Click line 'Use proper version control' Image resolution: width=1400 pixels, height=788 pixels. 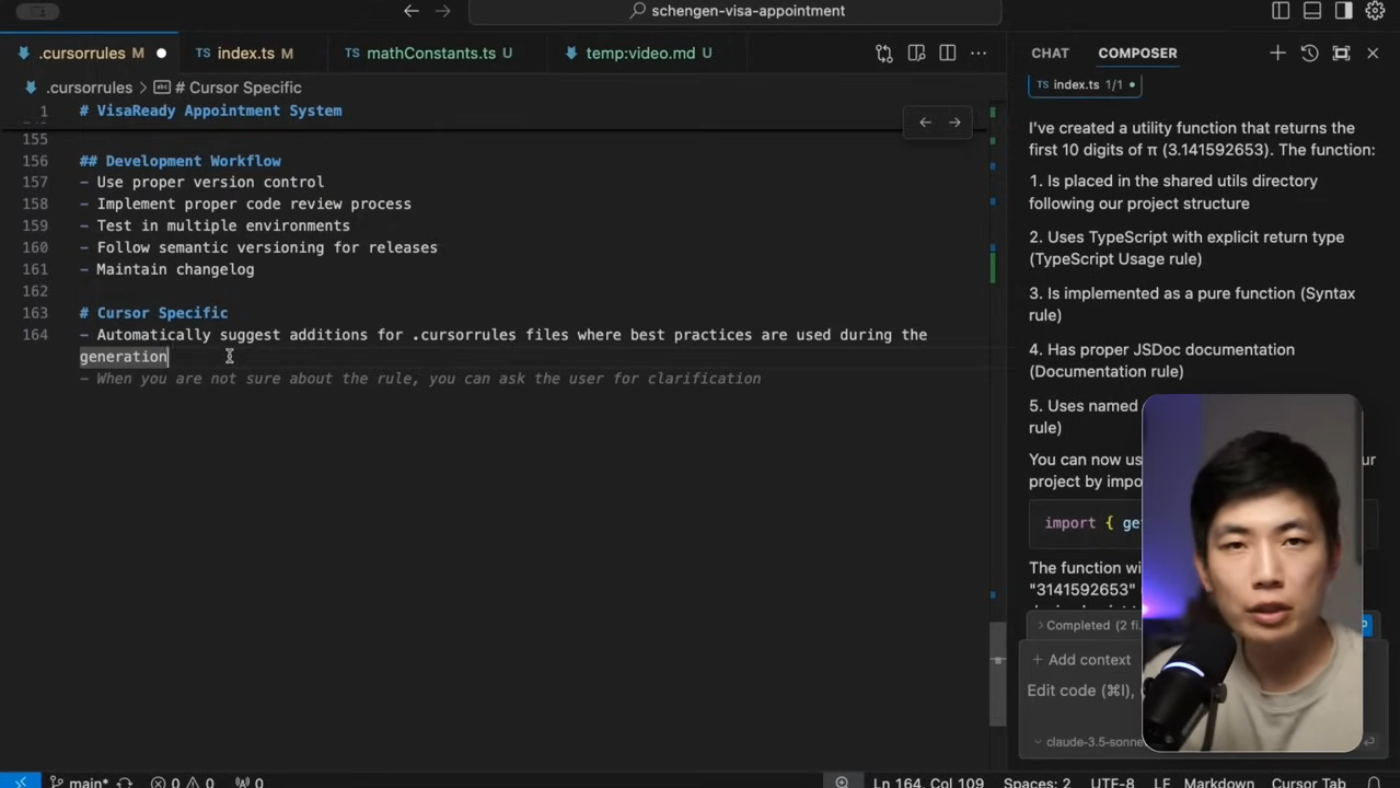click(x=202, y=182)
